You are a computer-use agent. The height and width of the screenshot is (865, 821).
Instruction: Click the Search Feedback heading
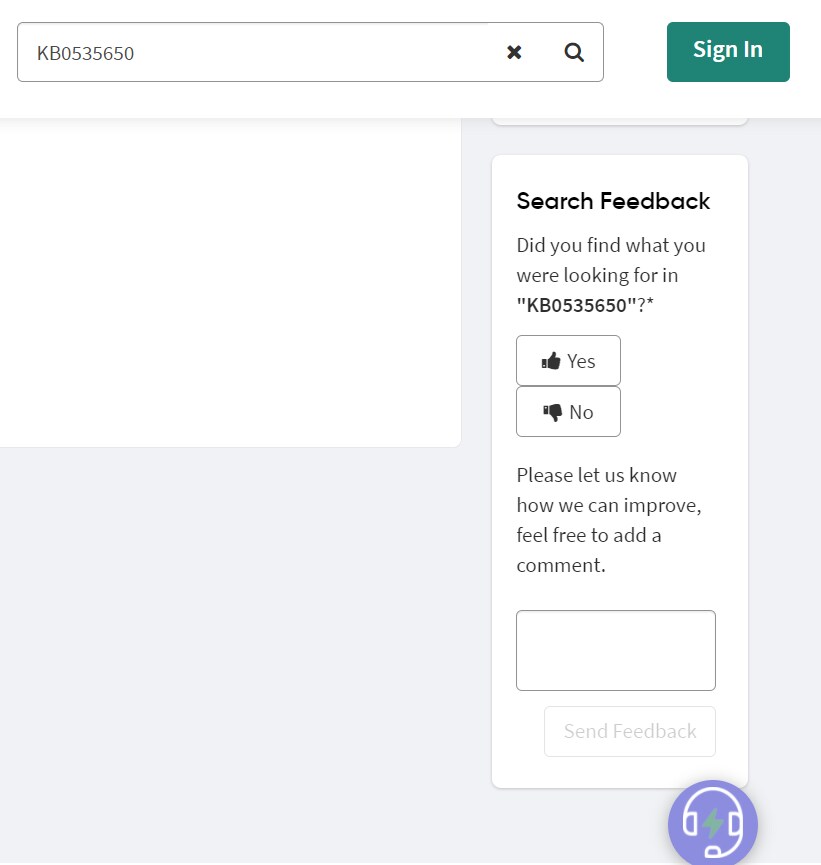pyautogui.click(x=613, y=201)
